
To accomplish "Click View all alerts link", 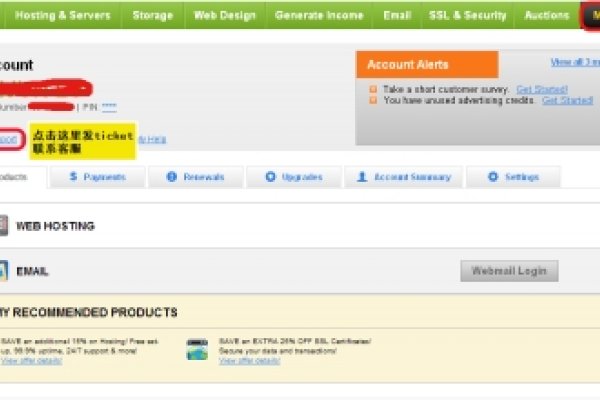I will click(x=573, y=62).
